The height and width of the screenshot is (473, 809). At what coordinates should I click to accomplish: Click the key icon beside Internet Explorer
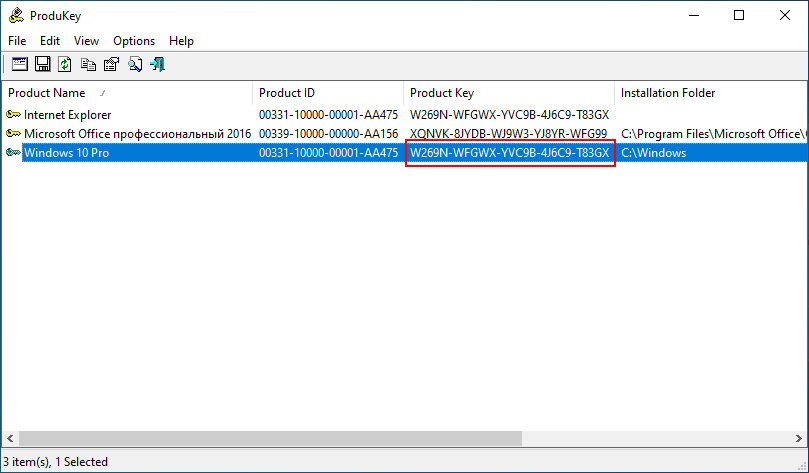(x=13, y=115)
